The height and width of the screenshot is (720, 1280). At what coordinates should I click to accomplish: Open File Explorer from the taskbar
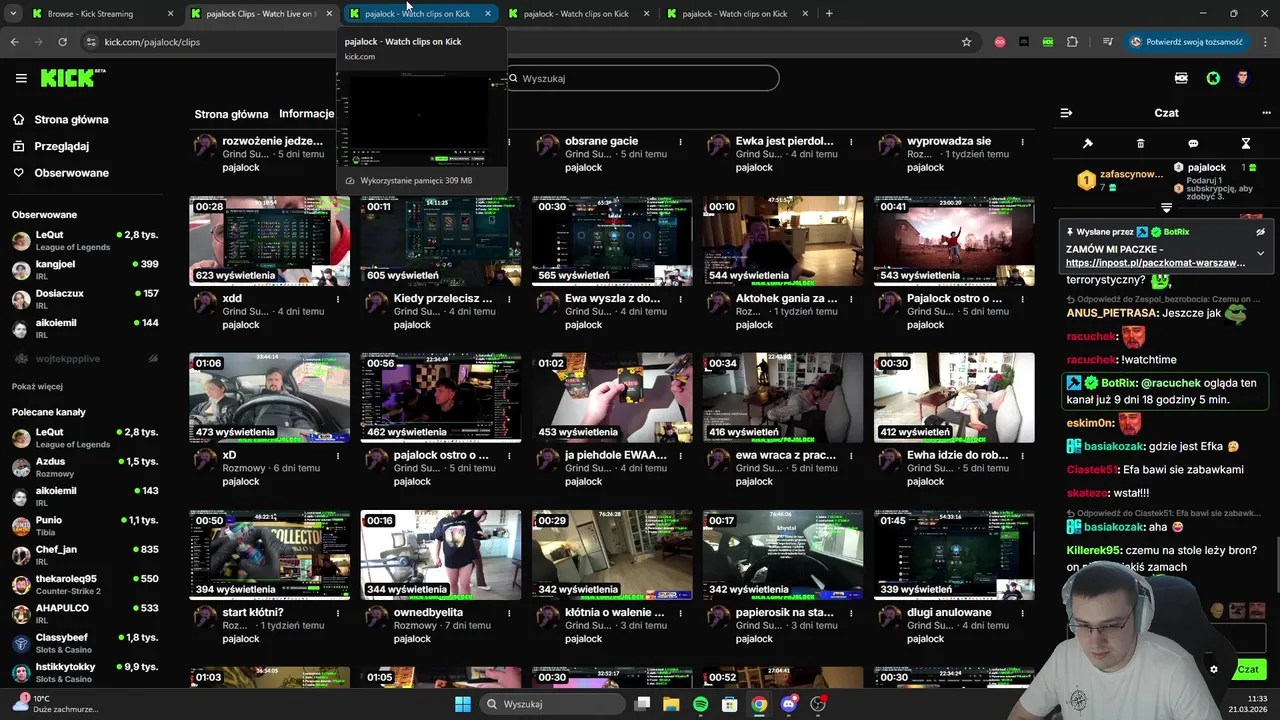[671, 704]
